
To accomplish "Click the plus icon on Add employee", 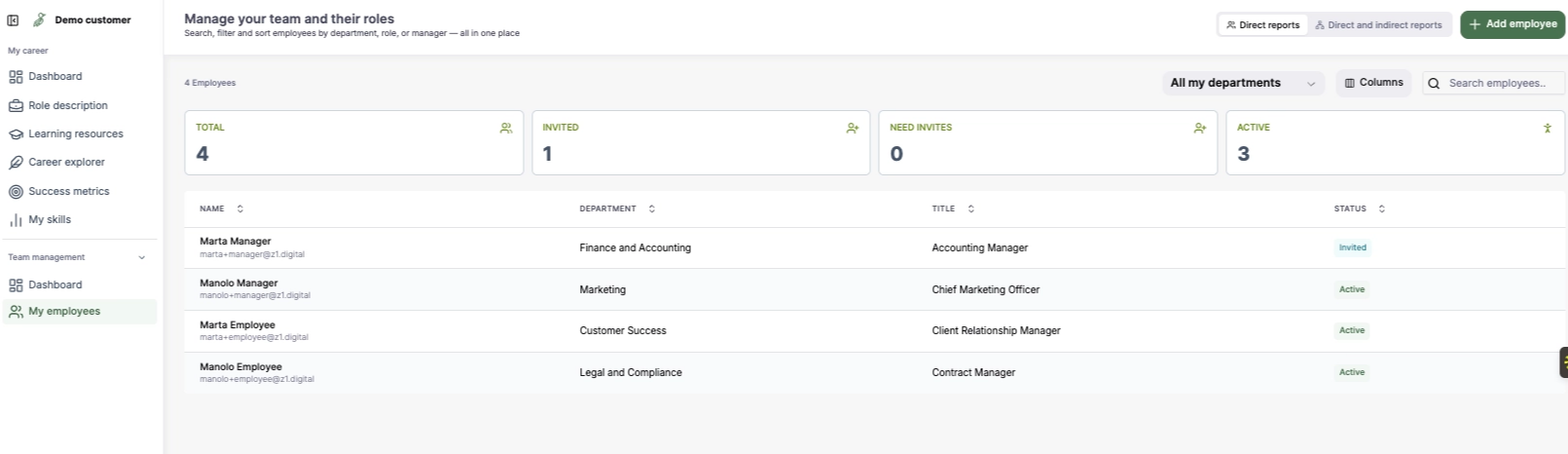I will (x=1475, y=24).
